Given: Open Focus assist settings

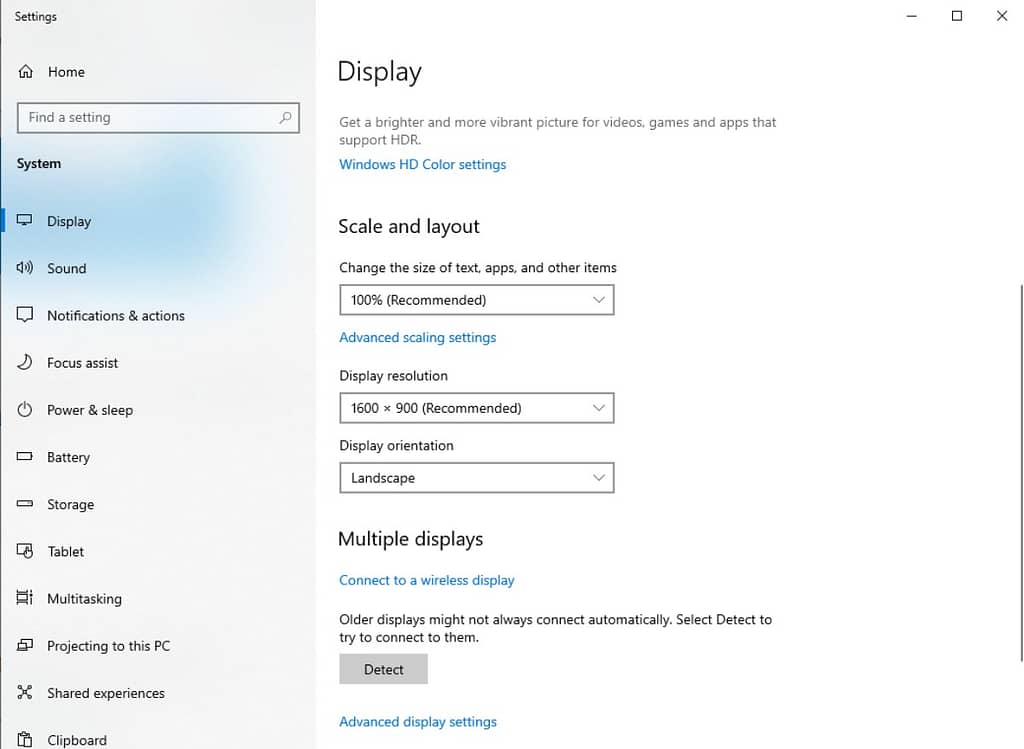Looking at the screenshot, I should coord(82,363).
